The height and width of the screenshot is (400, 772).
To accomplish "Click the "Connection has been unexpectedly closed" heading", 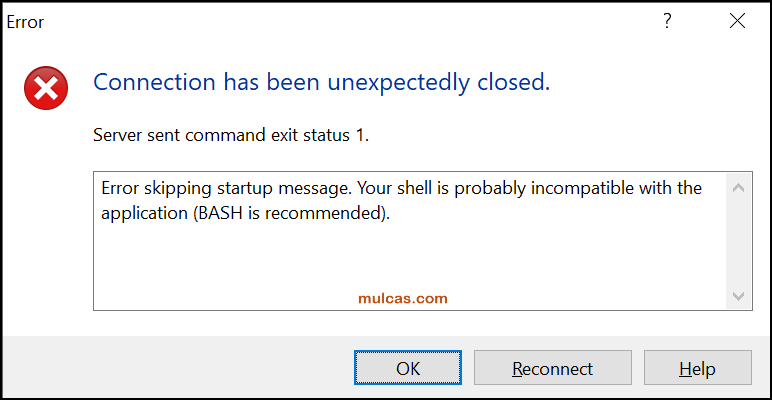I will (321, 83).
